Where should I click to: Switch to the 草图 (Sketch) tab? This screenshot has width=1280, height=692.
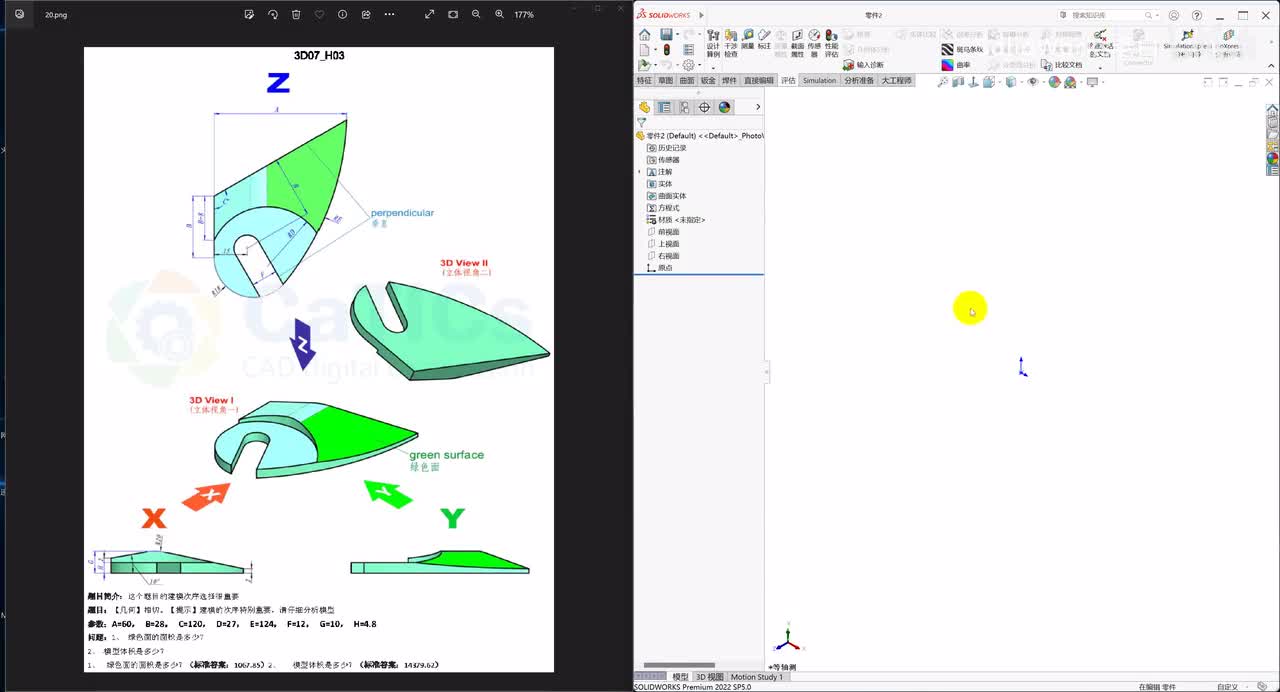(665, 80)
